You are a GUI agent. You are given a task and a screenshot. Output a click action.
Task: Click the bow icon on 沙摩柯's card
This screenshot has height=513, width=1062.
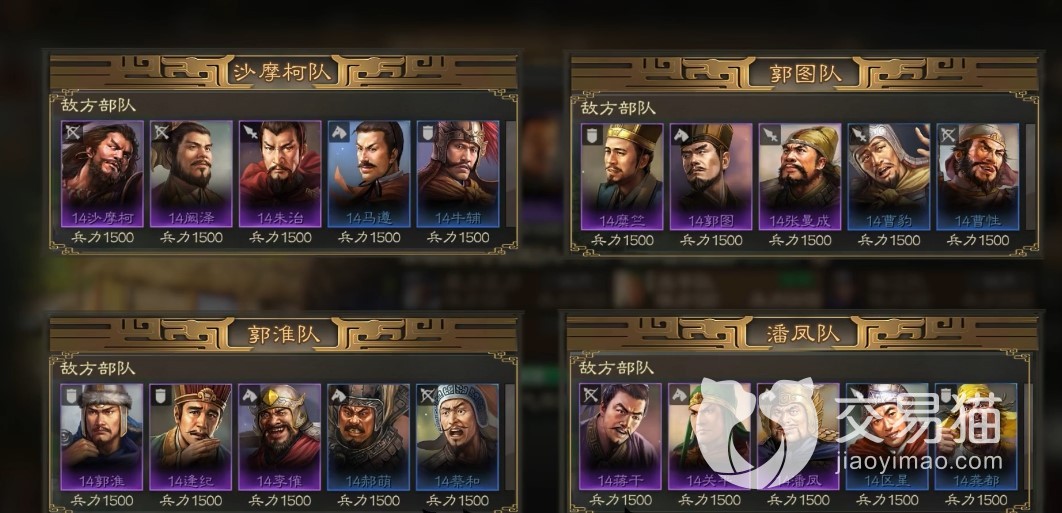(x=72, y=132)
